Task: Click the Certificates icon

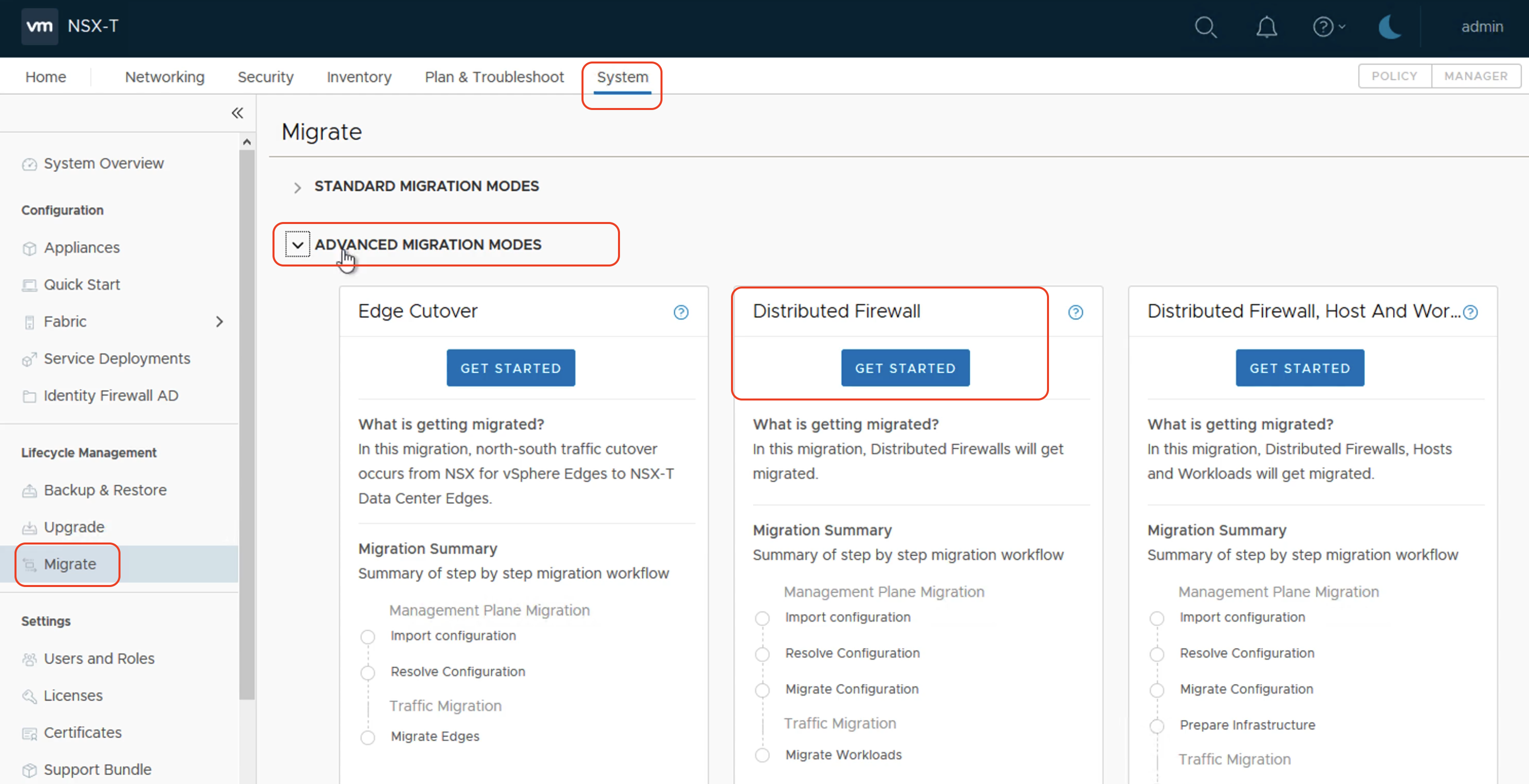Action: click(29, 733)
